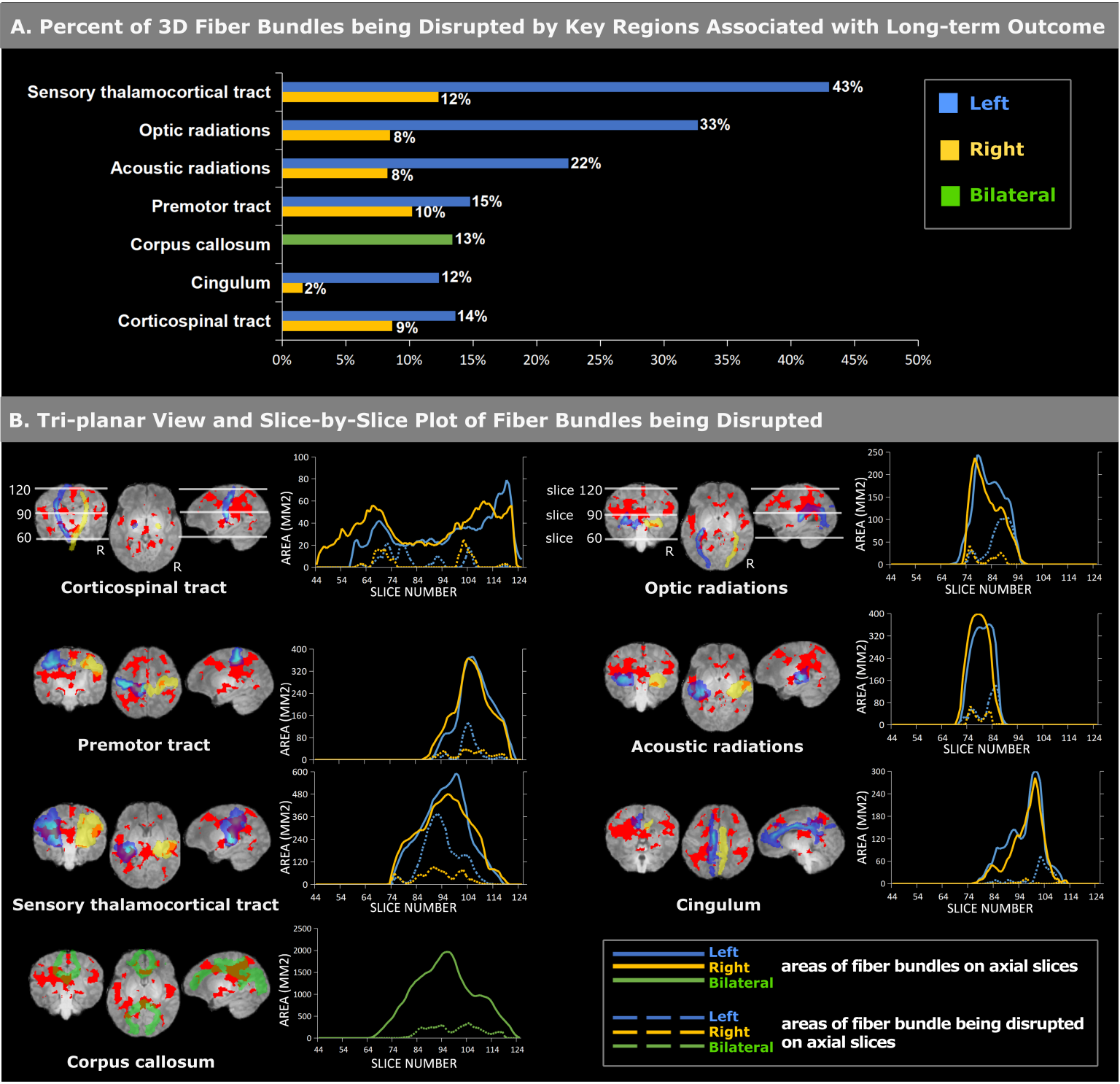Open the Cingulum sagittal brain image
Image resolution: width=1120 pixels, height=1084 pixels.
800,839
